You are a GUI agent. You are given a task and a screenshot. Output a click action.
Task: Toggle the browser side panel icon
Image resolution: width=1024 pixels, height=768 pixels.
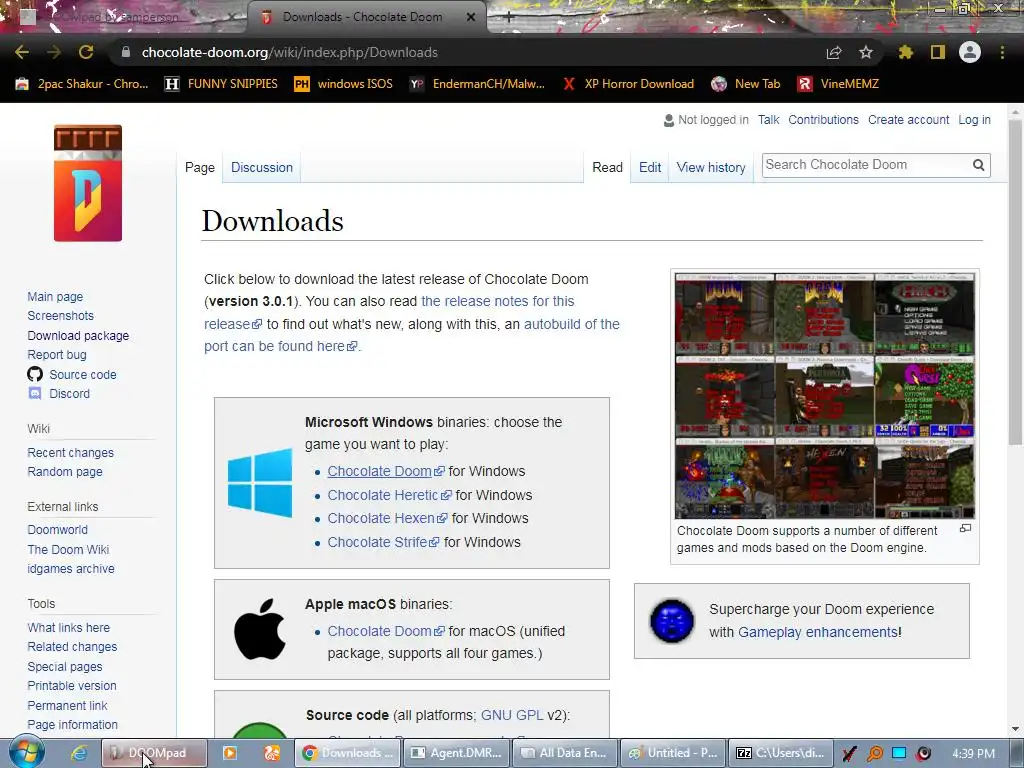(x=938, y=52)
